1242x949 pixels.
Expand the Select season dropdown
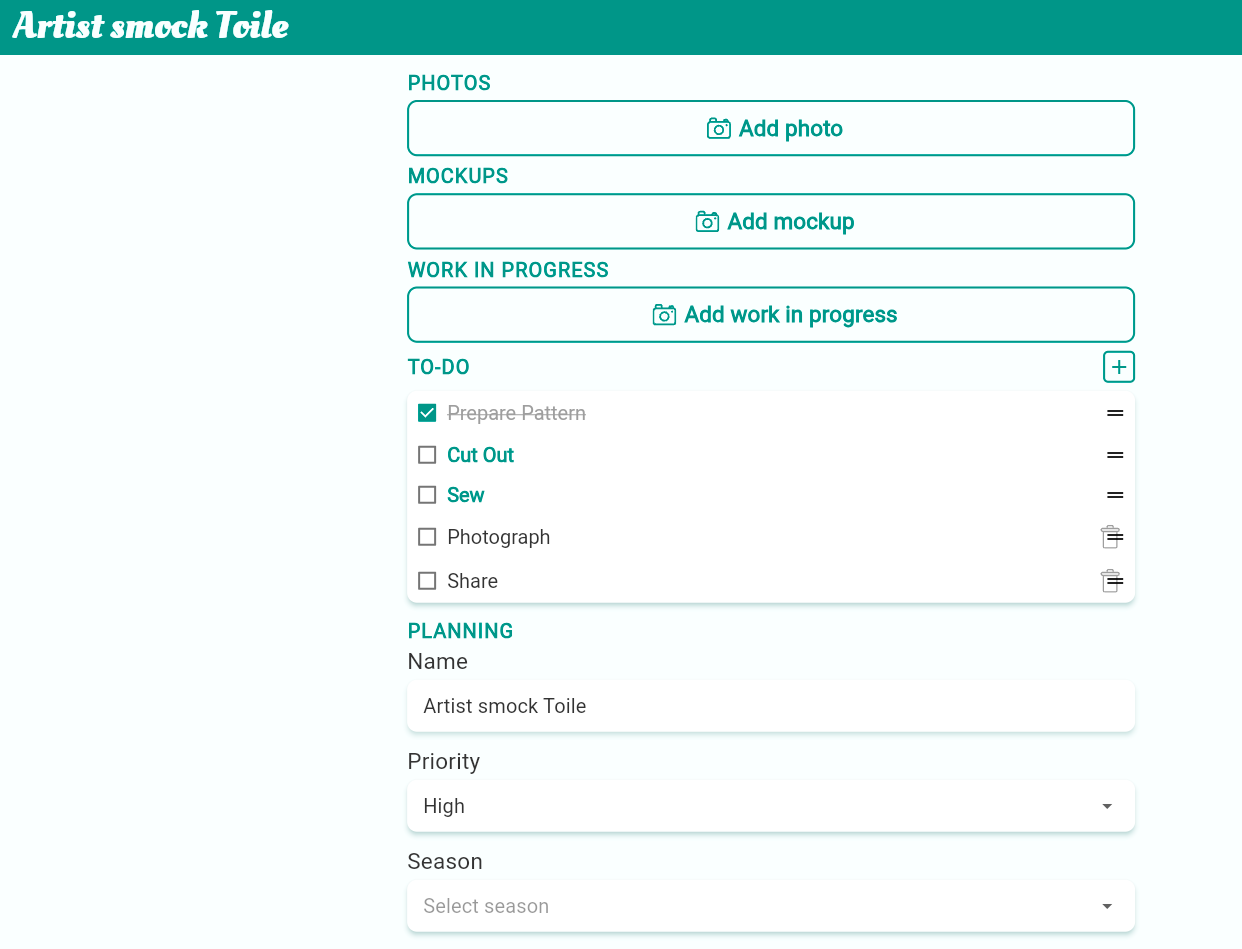(770, 906)
